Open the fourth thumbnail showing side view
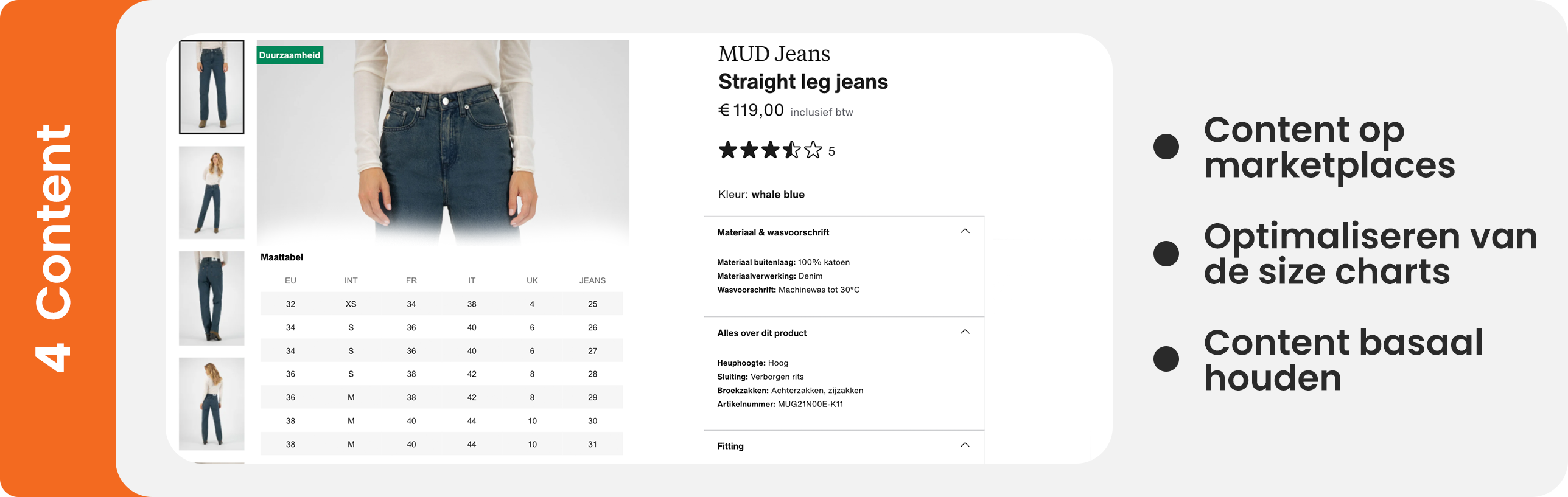The width and height of the screenshot is (1568, 497). [211, 404]
